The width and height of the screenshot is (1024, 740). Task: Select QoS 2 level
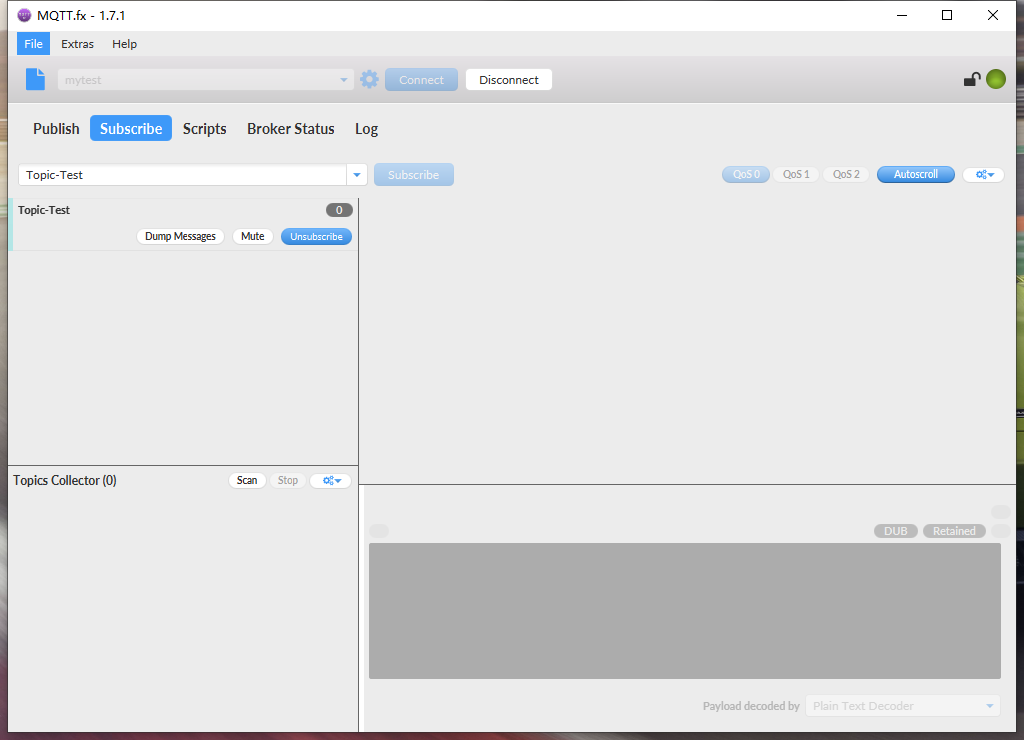[x=846, y=174]
